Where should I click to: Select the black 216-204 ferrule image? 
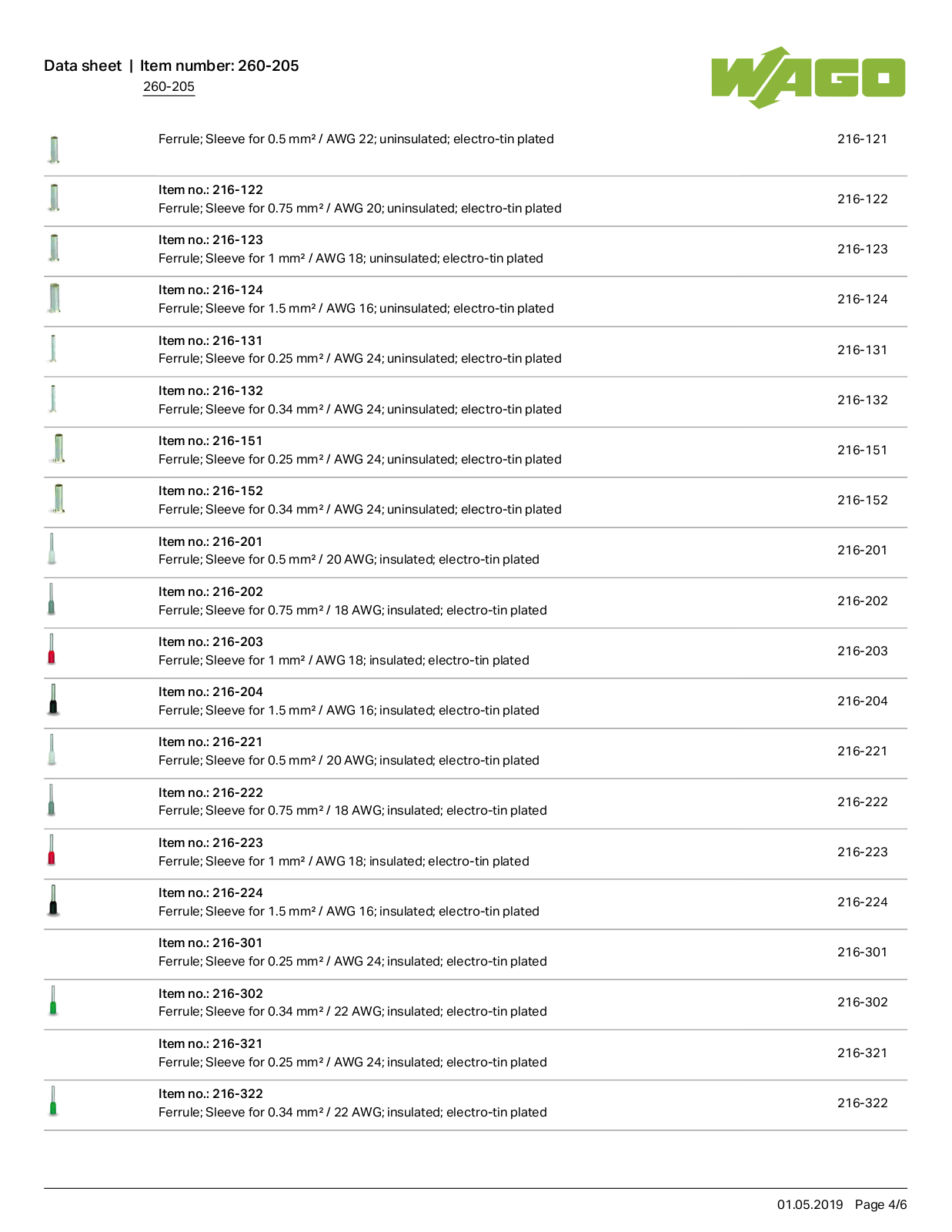[x=53, y=699]
